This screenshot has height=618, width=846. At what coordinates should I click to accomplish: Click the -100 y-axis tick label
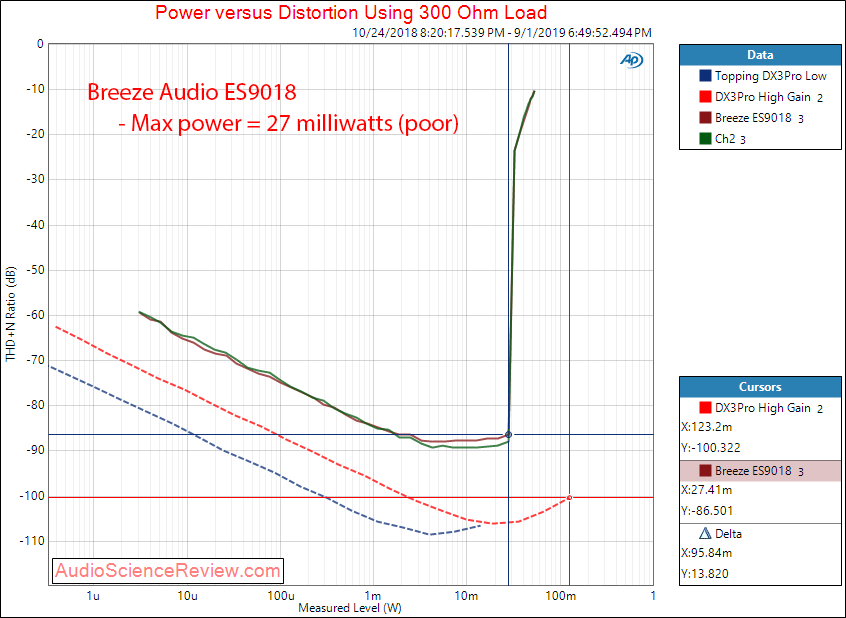tap(32, 497)
